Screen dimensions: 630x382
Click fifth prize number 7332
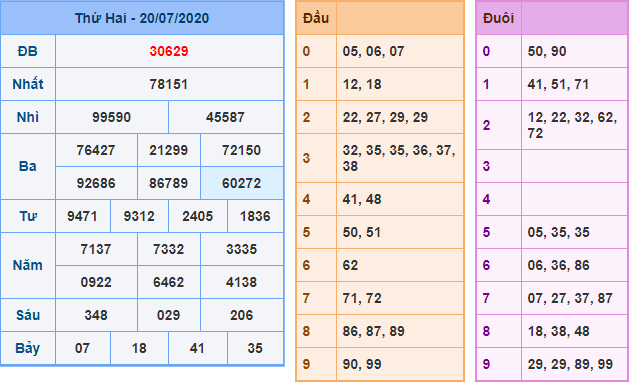tap(168, 249)
